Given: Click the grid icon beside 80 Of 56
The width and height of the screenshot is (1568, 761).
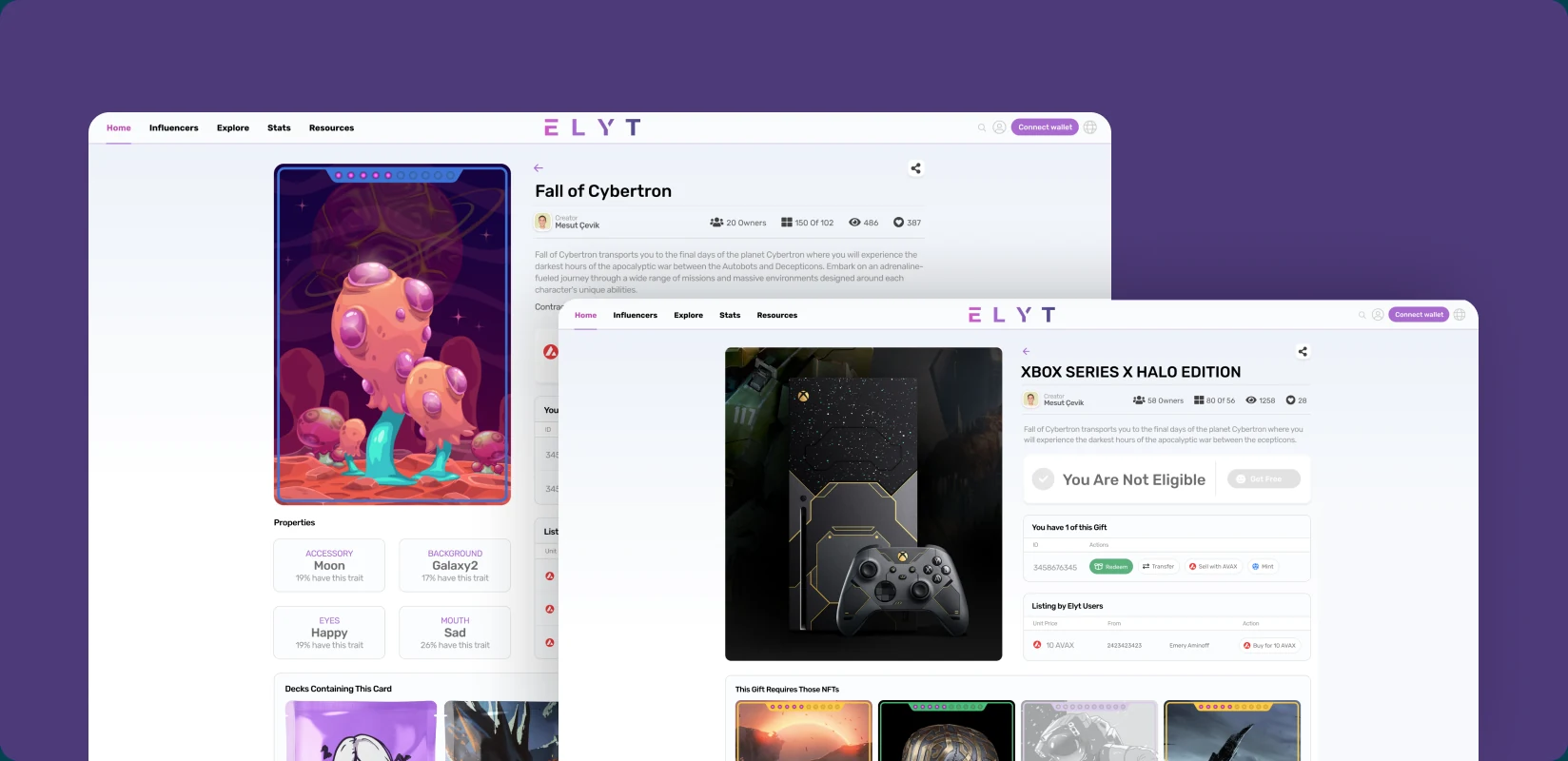Looking at the screenshot, I should click(x=1199, y=400).
